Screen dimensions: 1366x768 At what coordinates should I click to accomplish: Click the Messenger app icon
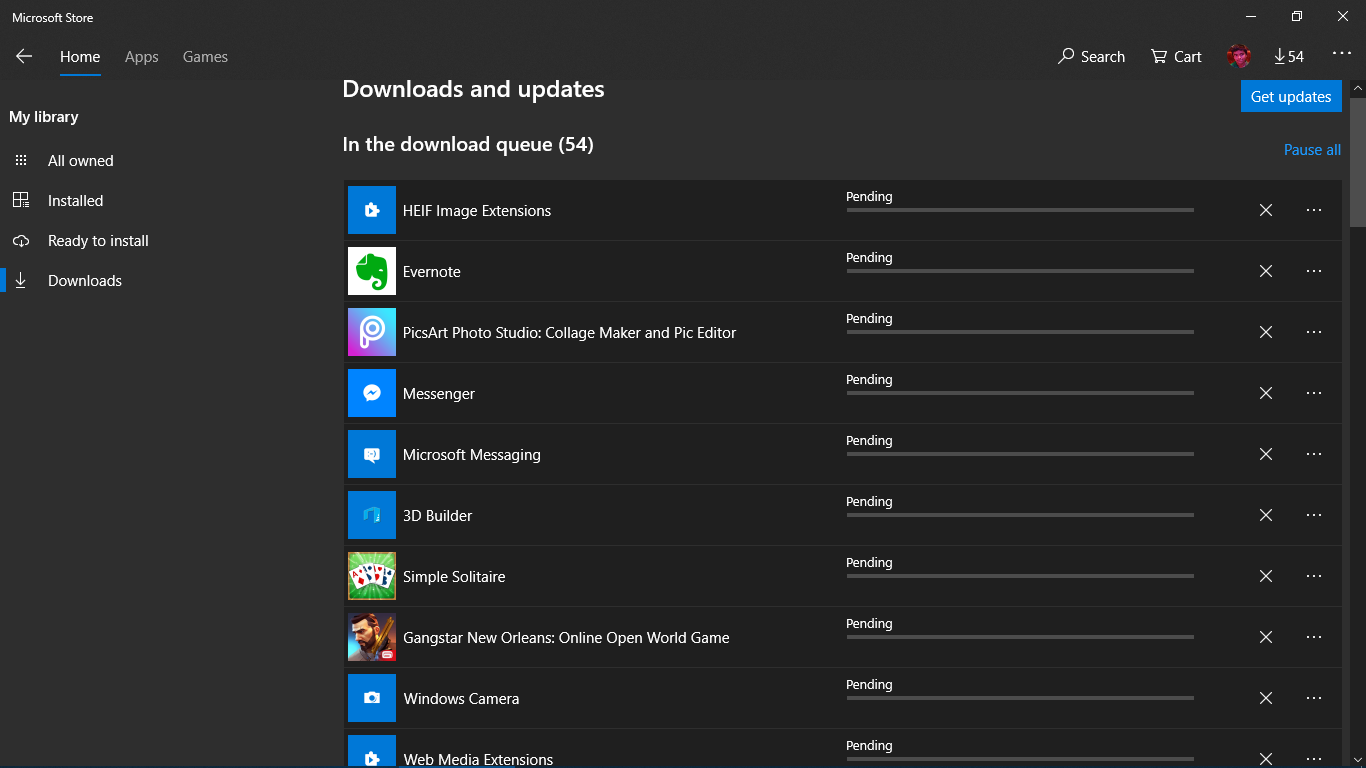[372, 393]
